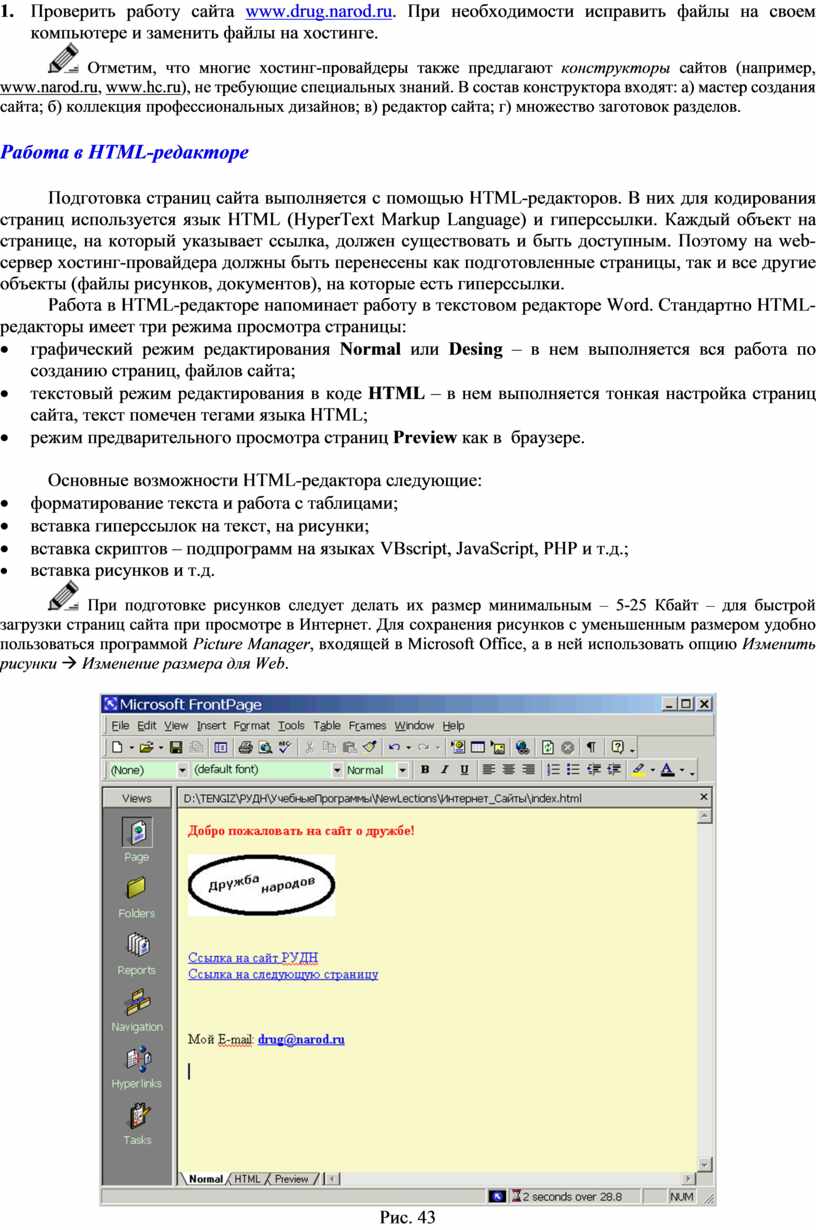The width and height of the screenshot is (816, 1230).
Task: Expand the highlight color dropdown arrow
Action: click(652, 770)
